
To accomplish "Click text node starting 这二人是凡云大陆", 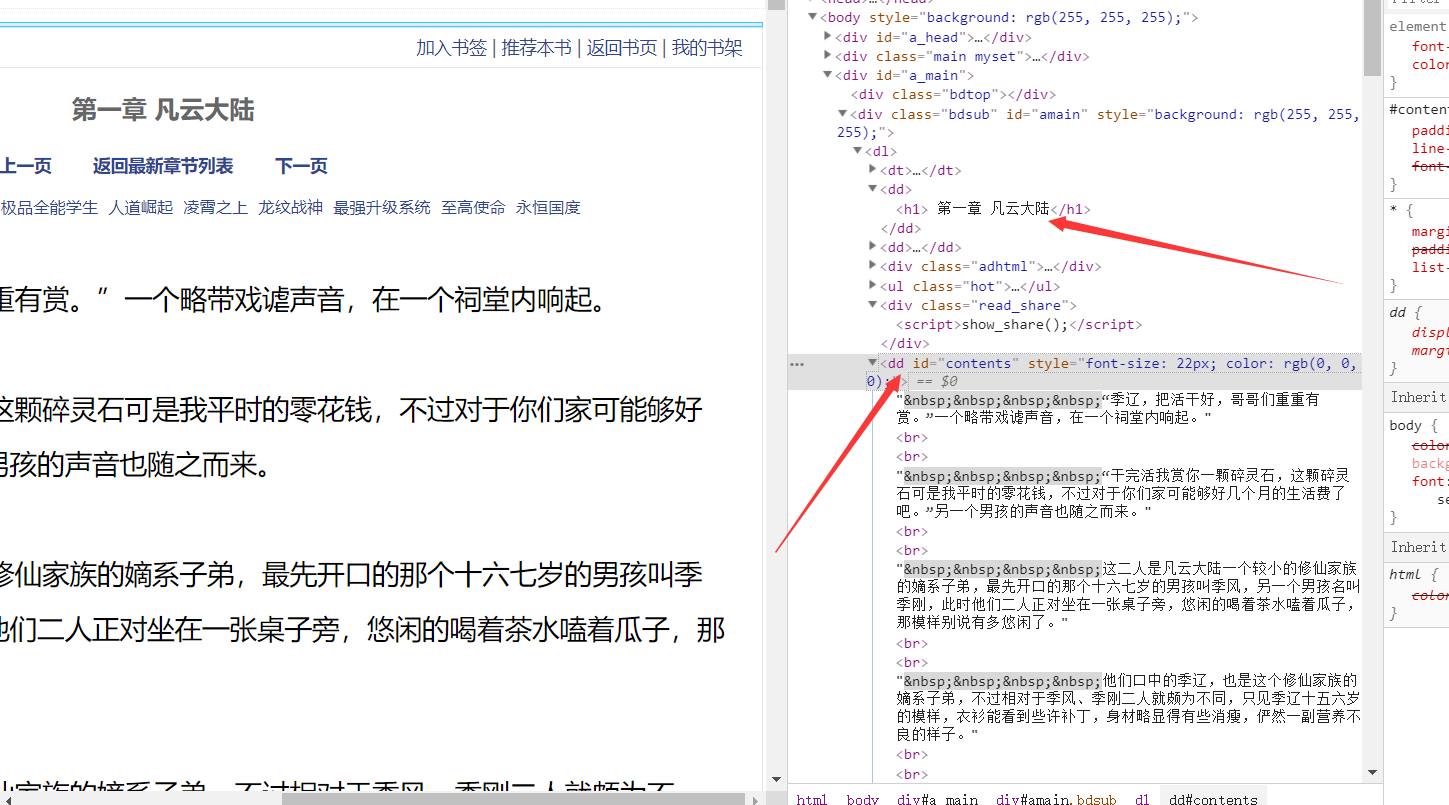I will (1127, 596).
